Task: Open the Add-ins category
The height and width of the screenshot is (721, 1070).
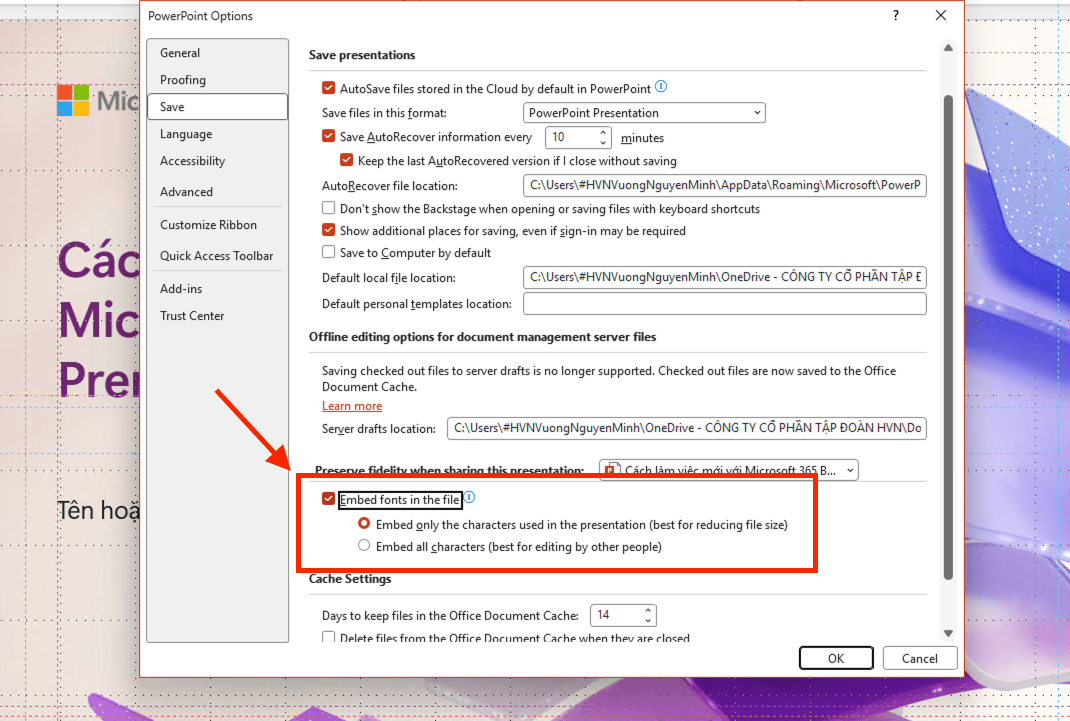Action: [x=217, y=289]
